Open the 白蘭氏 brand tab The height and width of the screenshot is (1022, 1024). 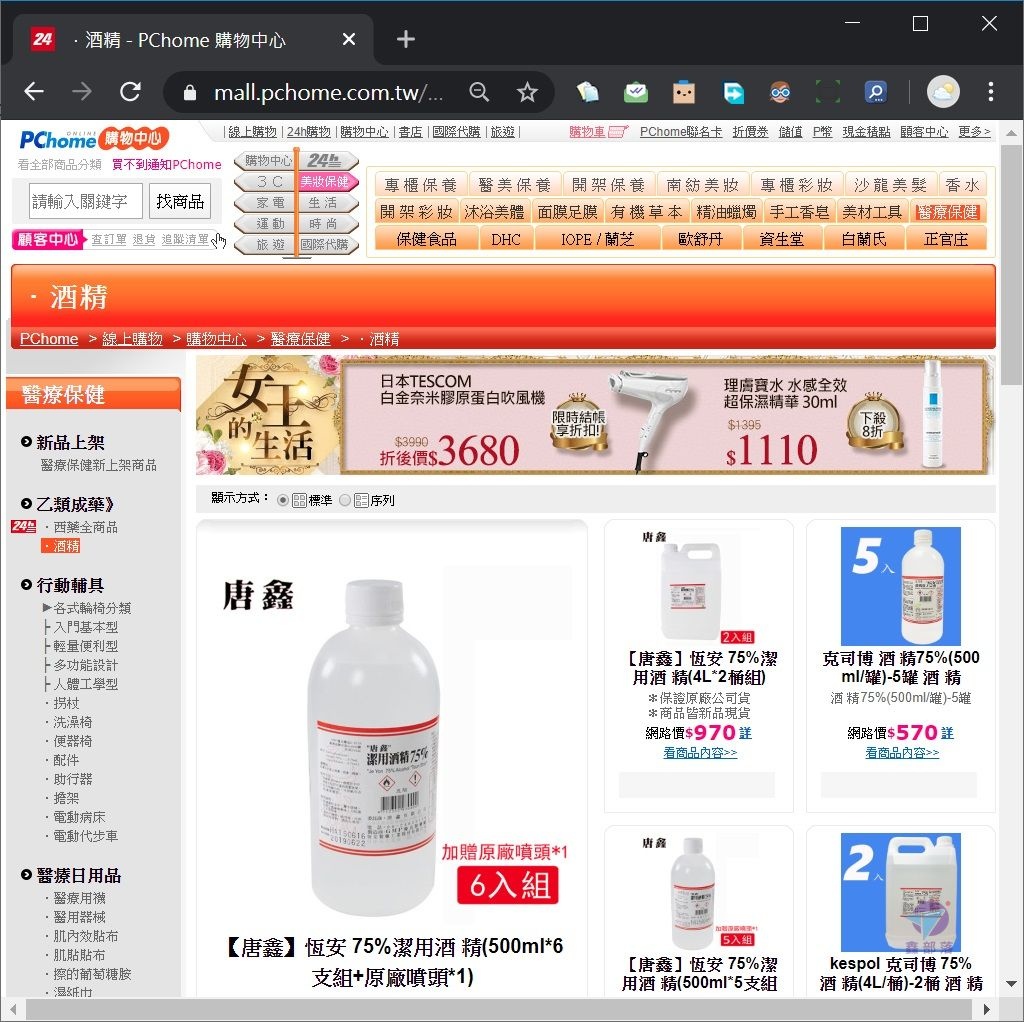tap(864, 239)
